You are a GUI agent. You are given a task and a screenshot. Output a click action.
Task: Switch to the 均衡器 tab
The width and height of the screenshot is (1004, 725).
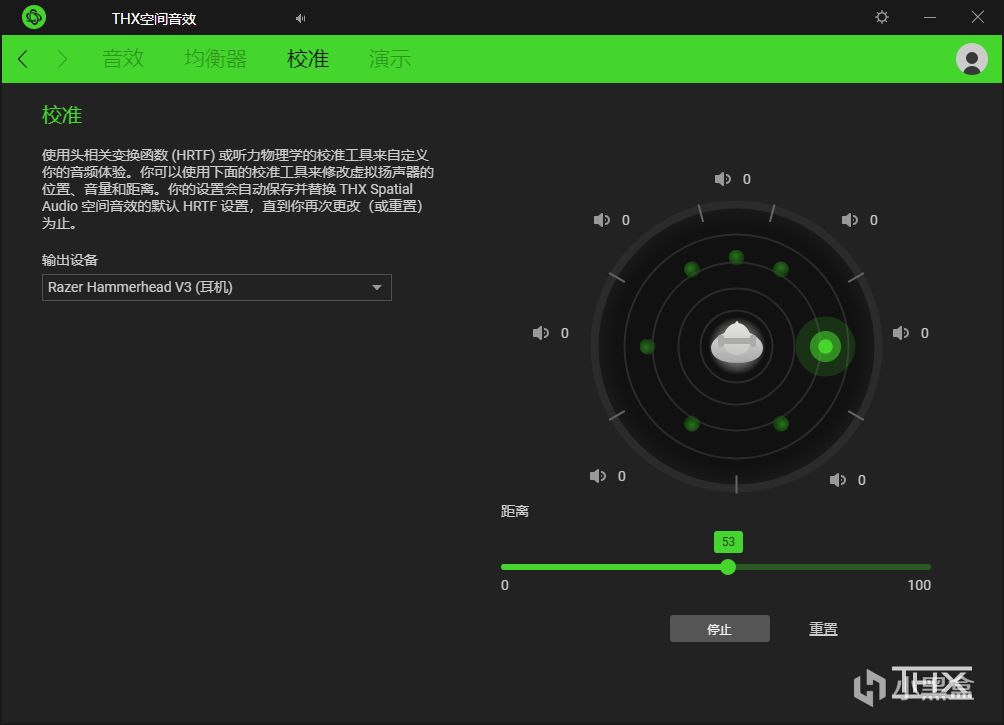coord(215,59)
